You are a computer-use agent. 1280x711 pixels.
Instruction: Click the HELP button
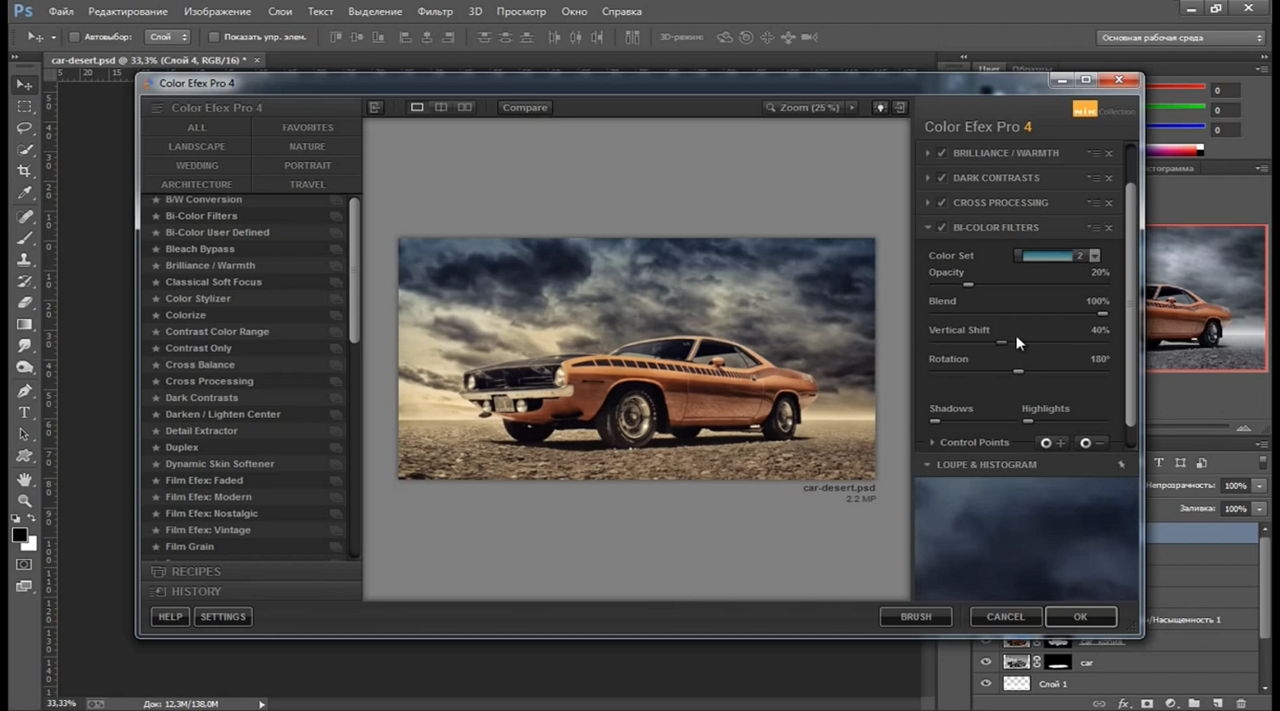click(x=171, y=617)
